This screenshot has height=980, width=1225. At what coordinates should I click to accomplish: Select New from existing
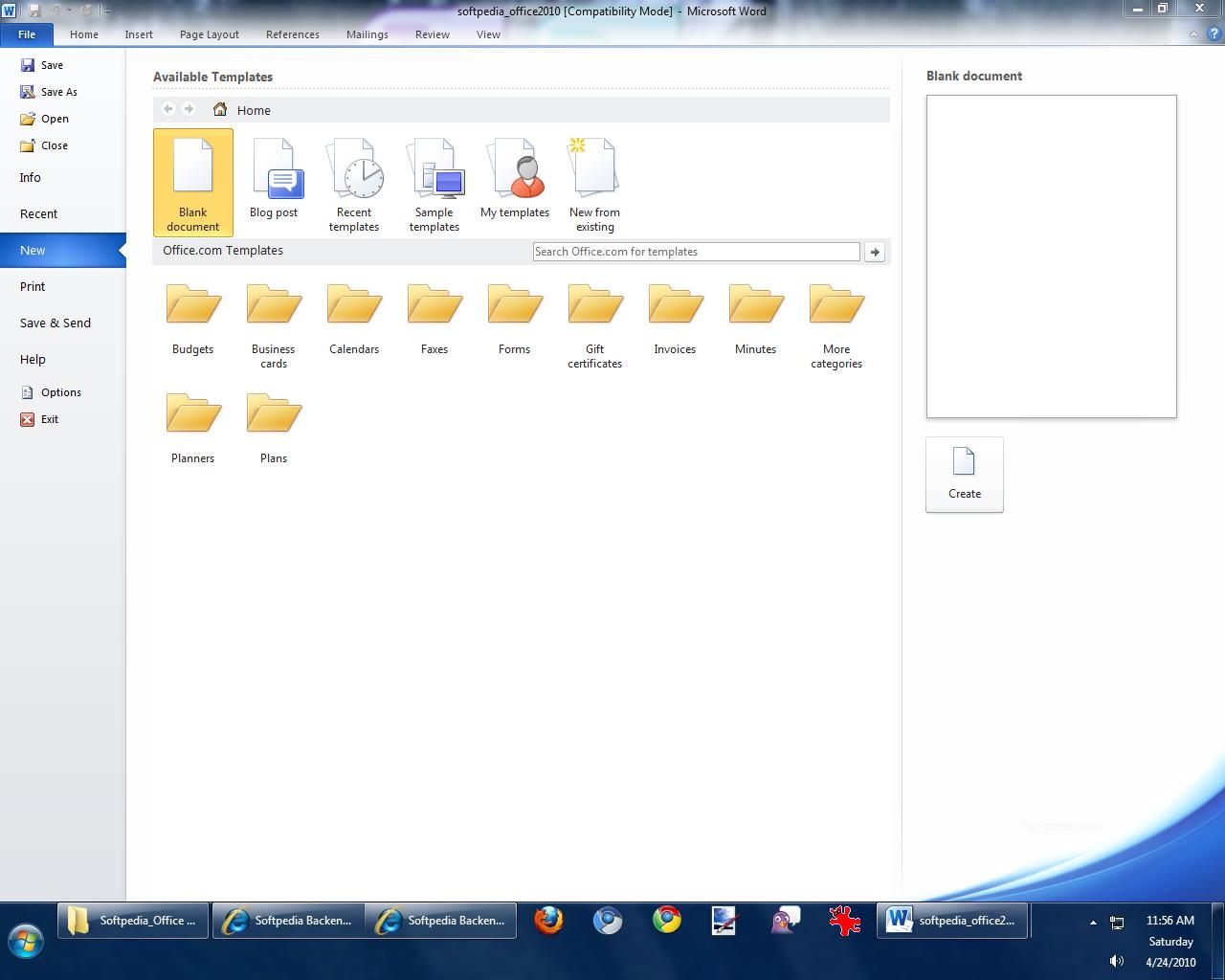pyautogui.click(x=594, y=182)
